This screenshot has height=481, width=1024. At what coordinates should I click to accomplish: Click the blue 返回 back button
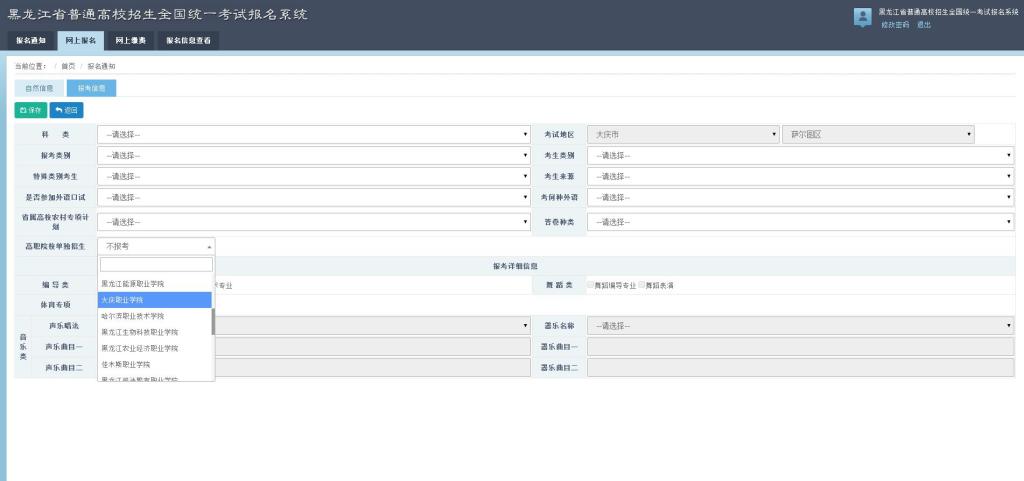click(66, 110)
